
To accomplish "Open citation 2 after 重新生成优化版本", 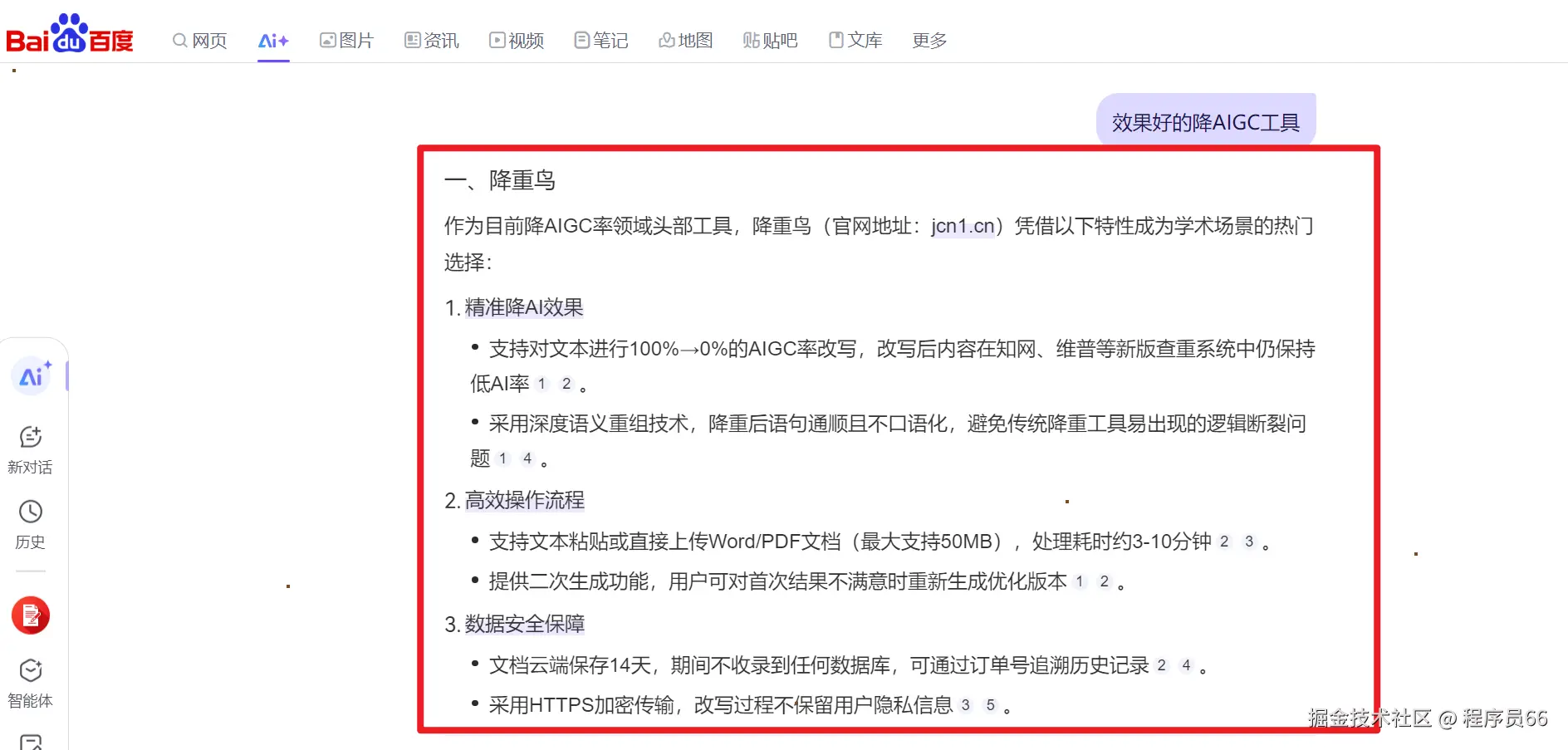I will click(1104, 581).
